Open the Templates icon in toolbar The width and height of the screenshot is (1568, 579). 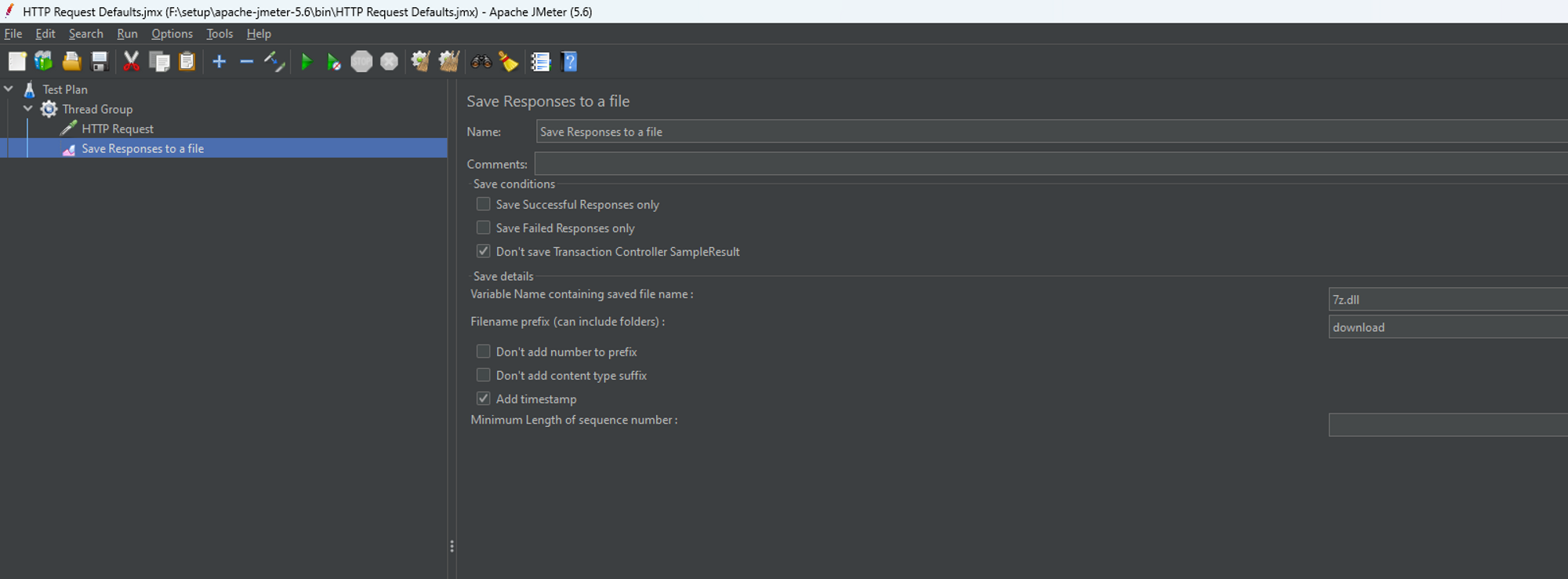click(44, 61)
